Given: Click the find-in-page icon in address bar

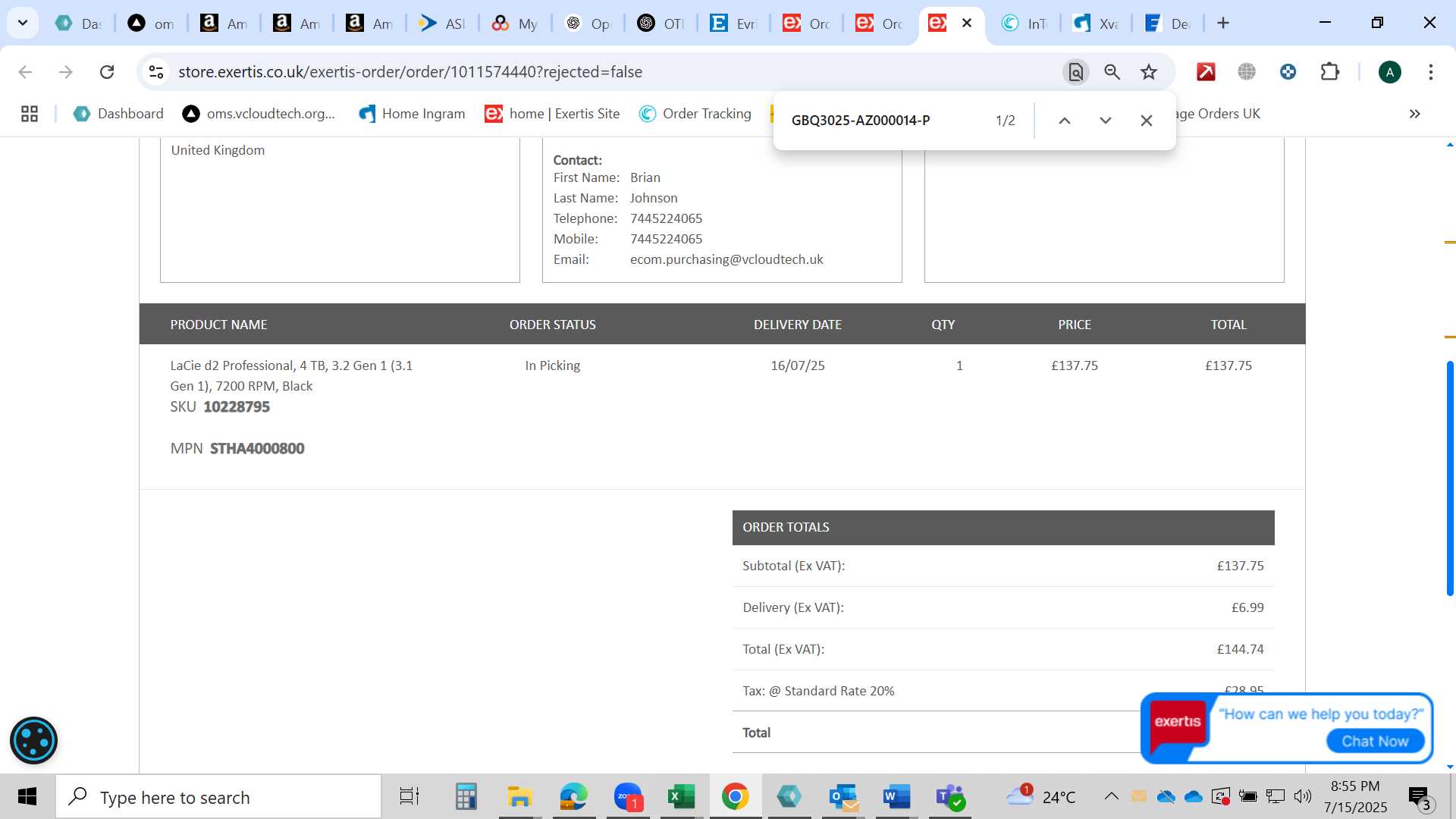Looking at the screenshot, I should point(1075,72).
